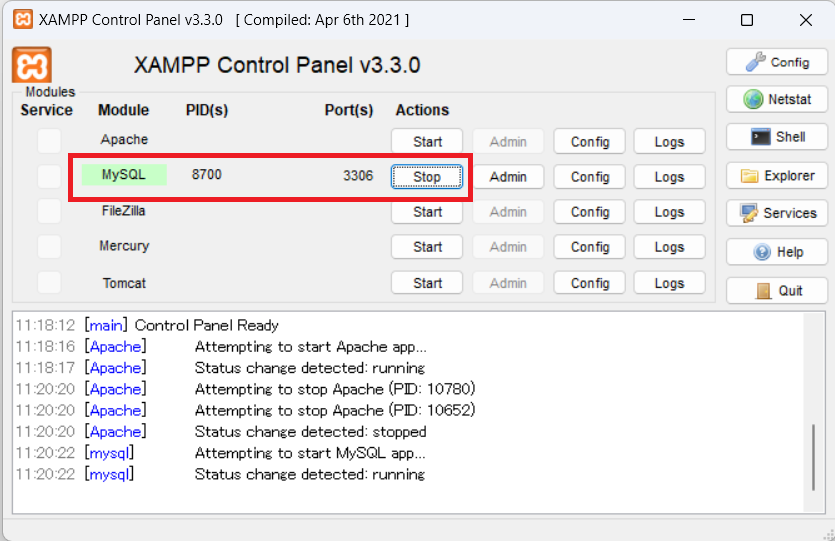Click the XAMPP logo icon
This screenshot has width=835, height=541.
coord(32,65)
